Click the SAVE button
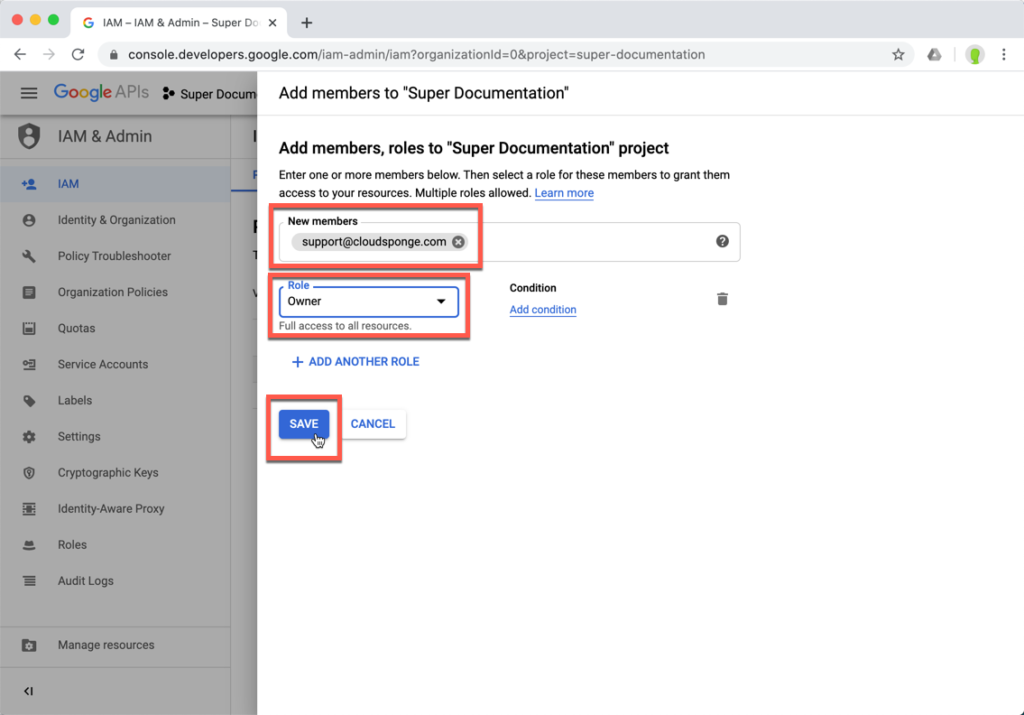 click(x=304, y=424)
